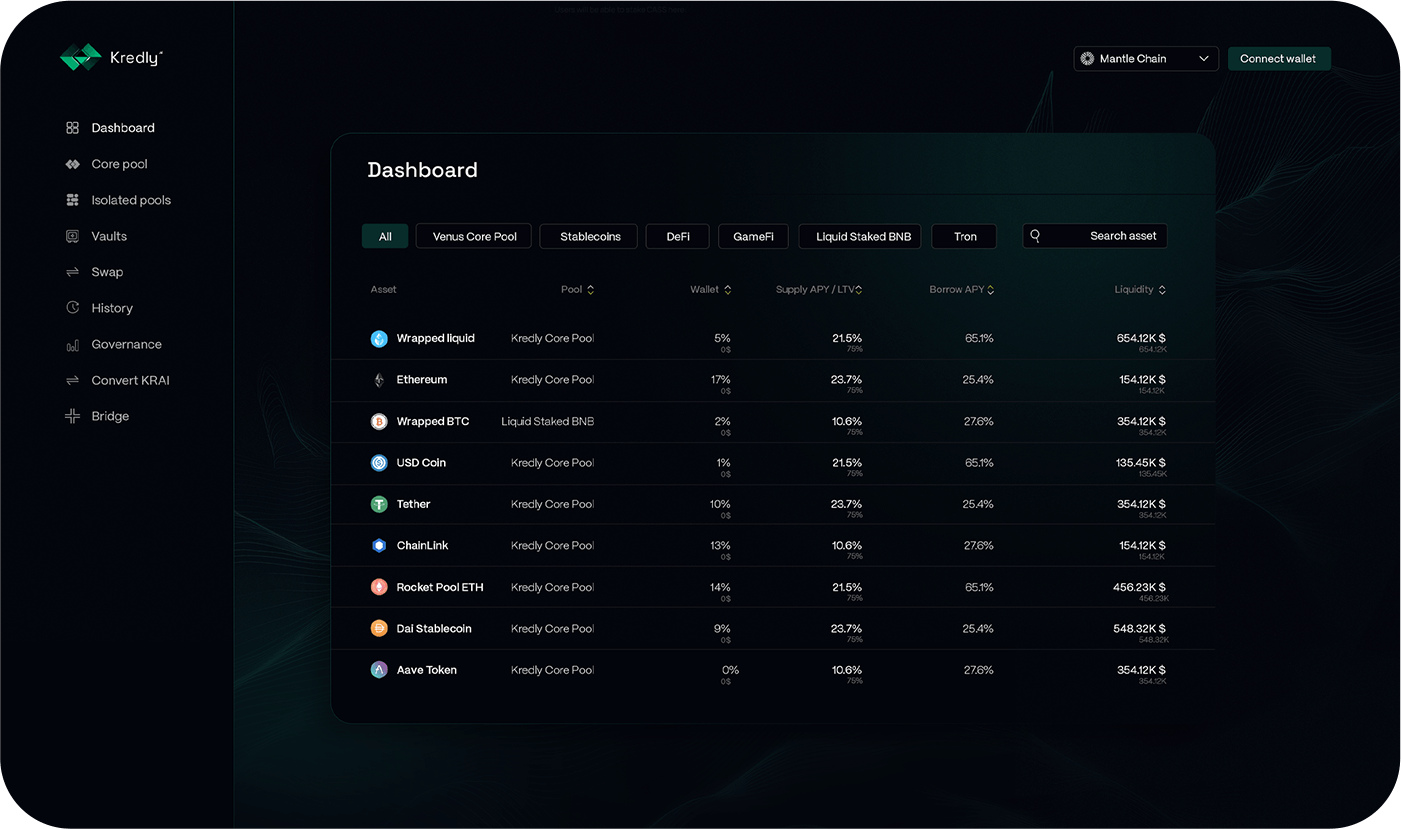The height and width of the screenshot is (829, 1401).
Task: Click the Tether token icon
Action: point(379,505)
